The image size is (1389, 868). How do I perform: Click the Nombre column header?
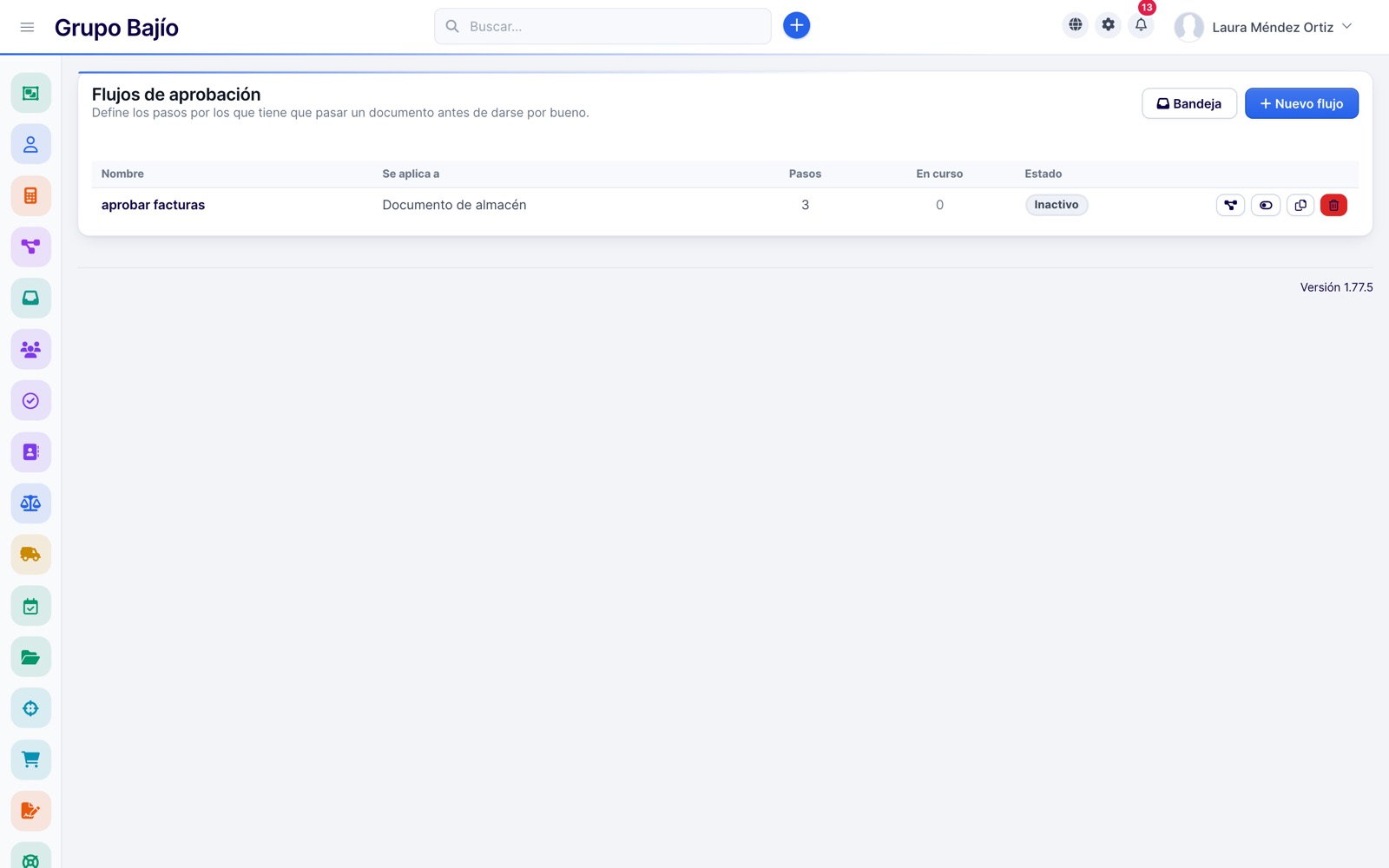pyautogui.click(x=122, y=174)
